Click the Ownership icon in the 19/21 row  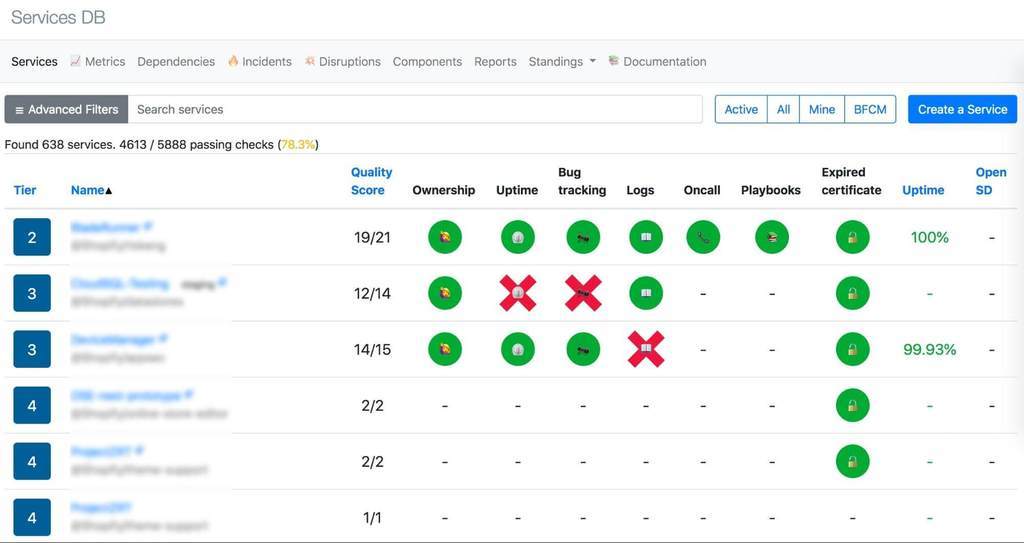[x=444, y=237]
